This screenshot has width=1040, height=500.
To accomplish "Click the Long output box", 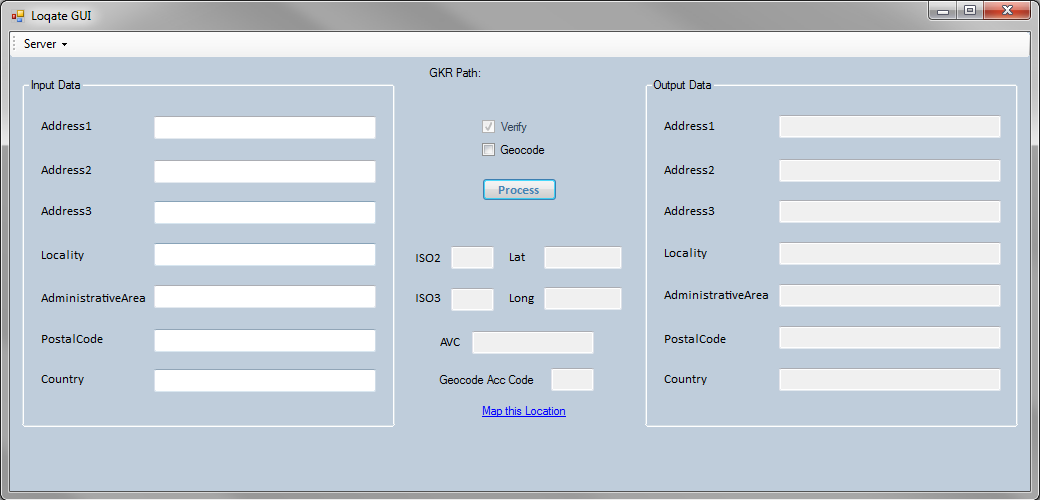I will 583,298.
